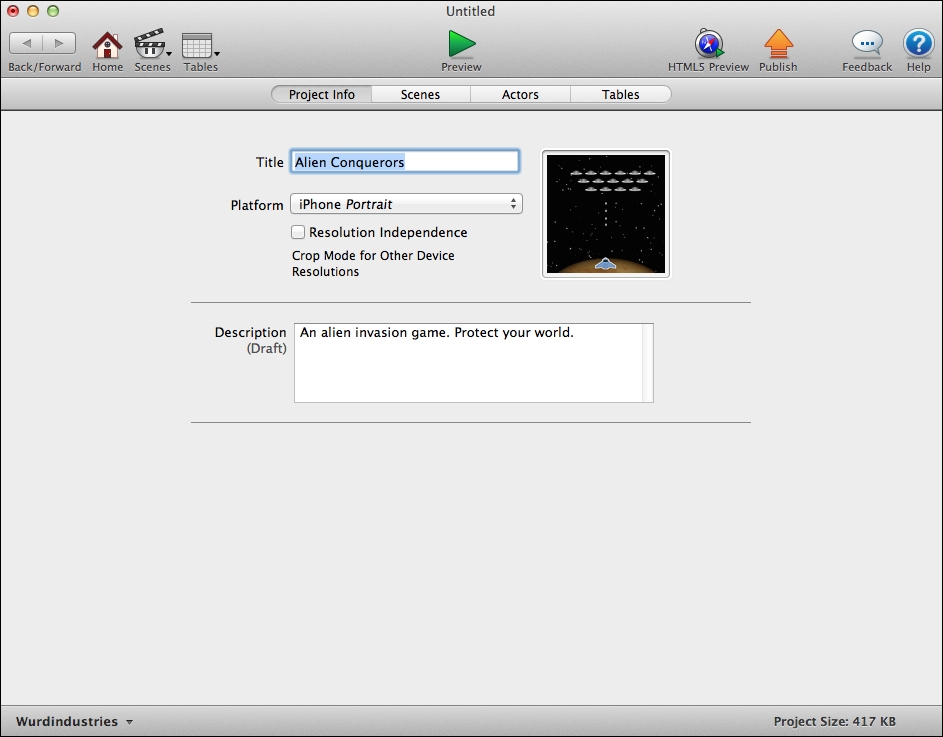Launch HTML5 Preview compass icon

pos(709,43)
